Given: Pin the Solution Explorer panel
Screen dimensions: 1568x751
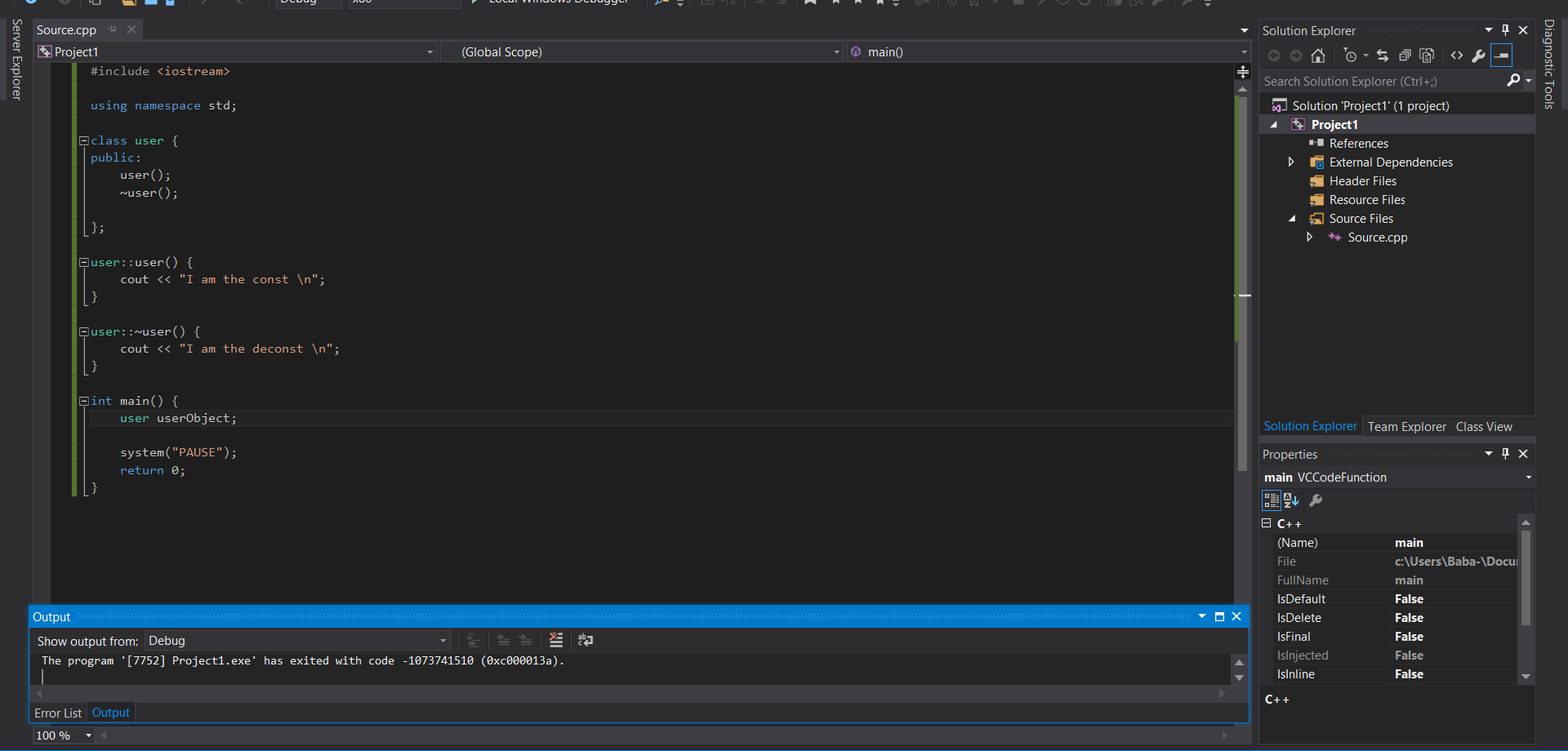Looking at the screenshot, I should [x=1506, y=30].
